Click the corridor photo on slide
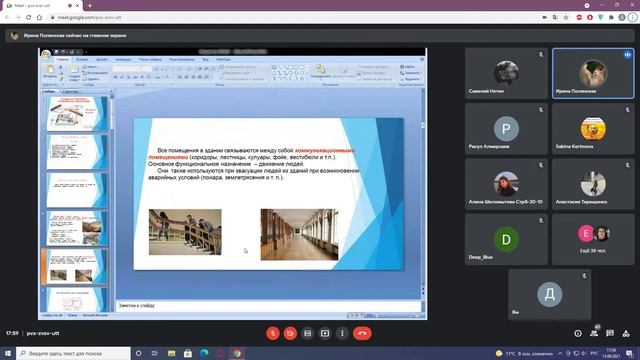640x360 pixels. pyautogui.click(x=300, y=234)
